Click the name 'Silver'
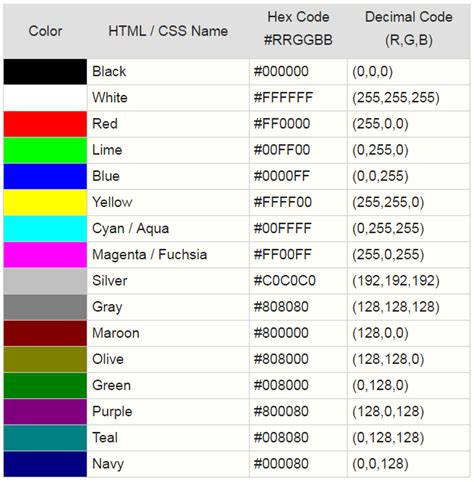Screen dimensions: 474x482 110,281
